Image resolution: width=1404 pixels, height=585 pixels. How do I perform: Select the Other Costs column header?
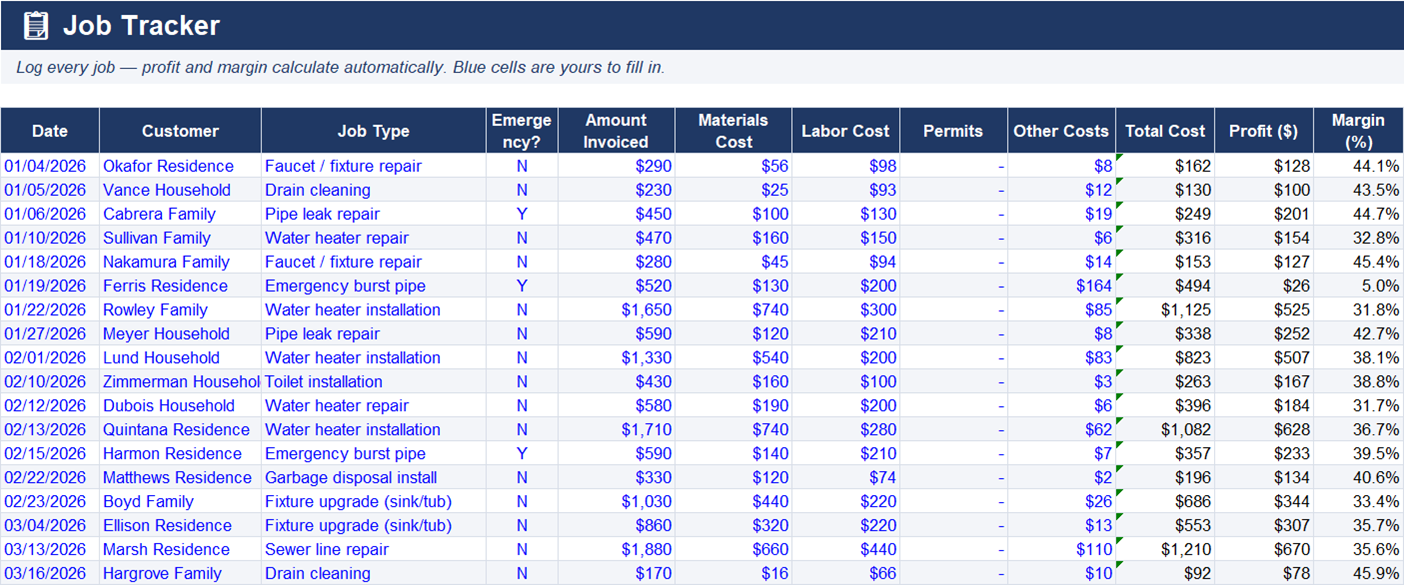(1061, 131)
